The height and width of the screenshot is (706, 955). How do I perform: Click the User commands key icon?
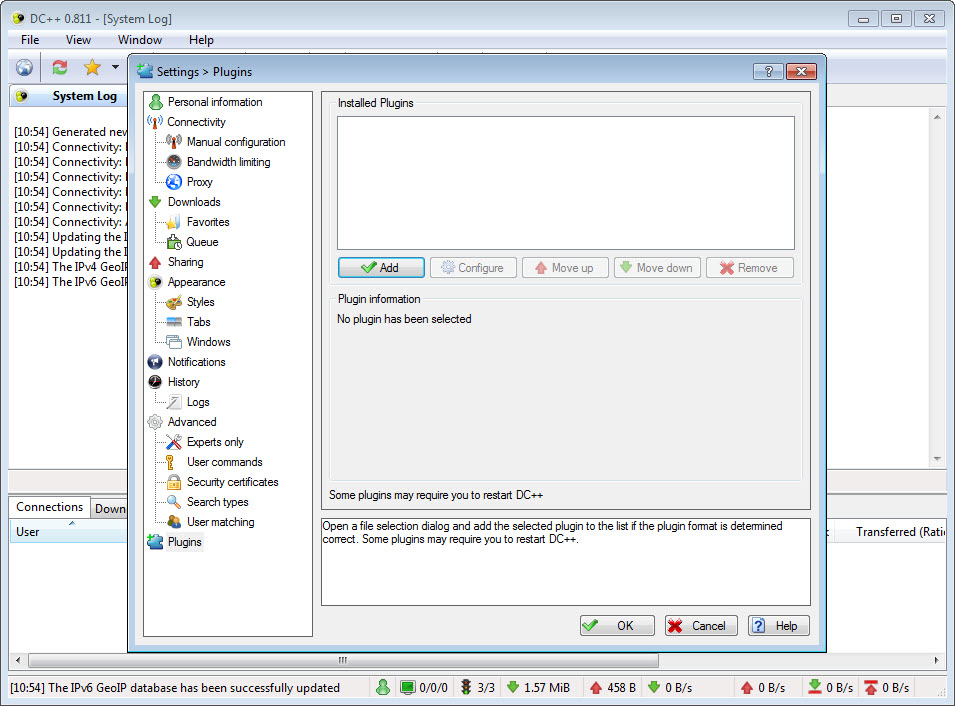(171, 462)
